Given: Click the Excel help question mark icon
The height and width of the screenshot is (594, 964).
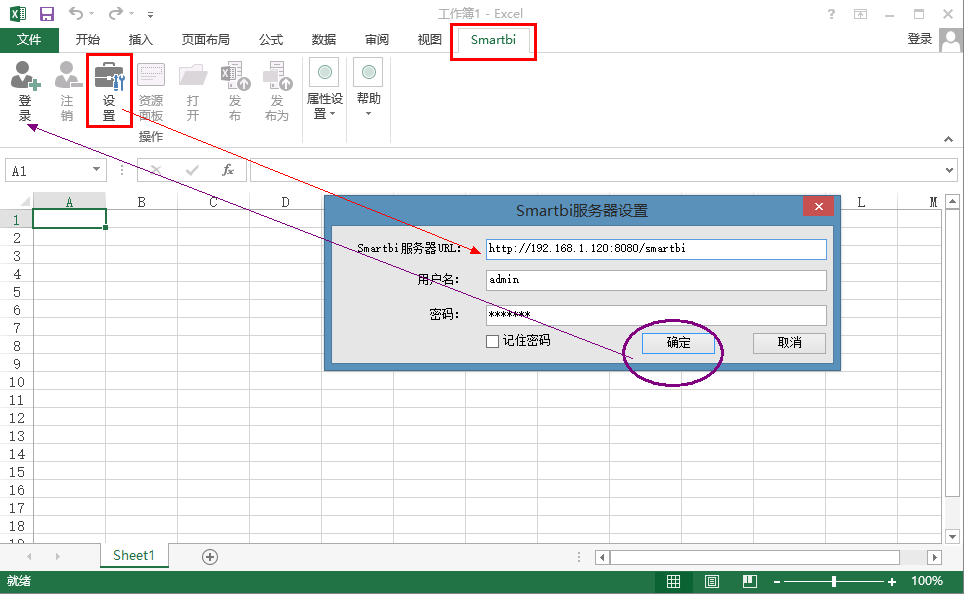Looking at the screenshot, I should point(831,14).
